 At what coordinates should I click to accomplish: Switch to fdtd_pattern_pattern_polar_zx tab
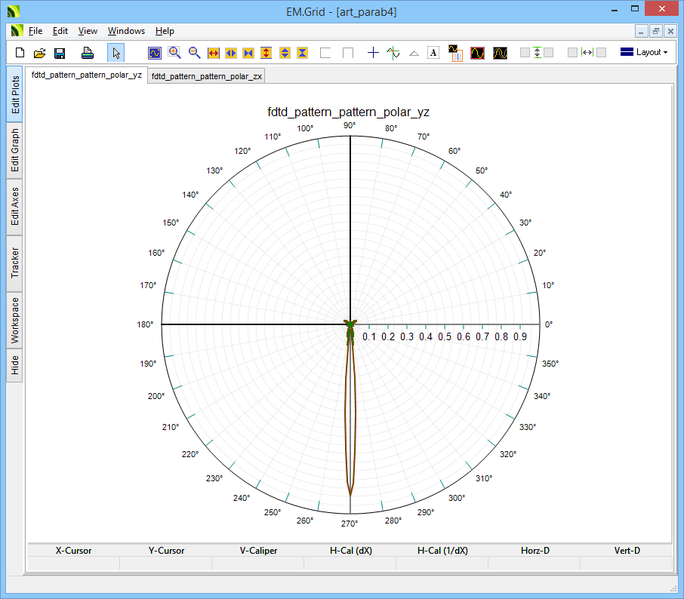pos(207,76)
